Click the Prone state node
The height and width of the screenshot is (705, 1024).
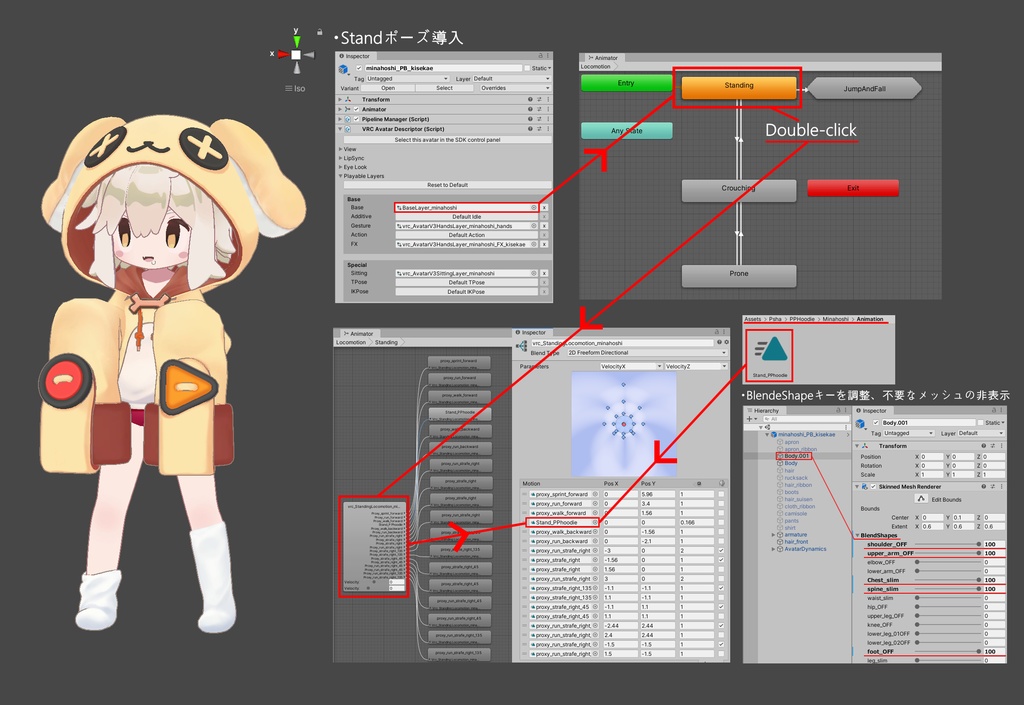point(739,274)
